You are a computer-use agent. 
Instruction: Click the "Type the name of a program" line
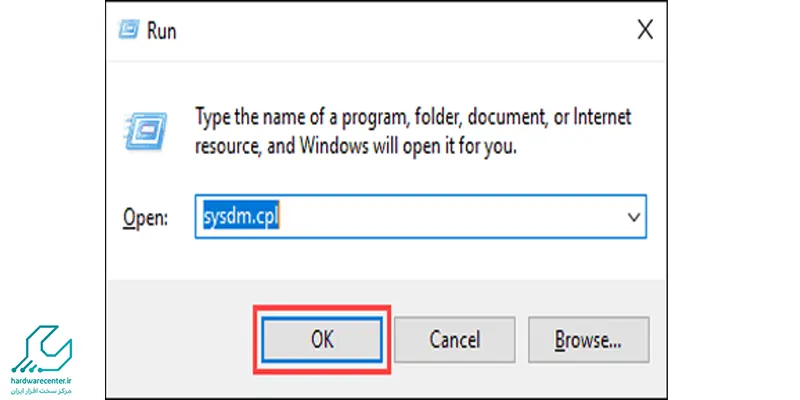(x=414, y=117)
